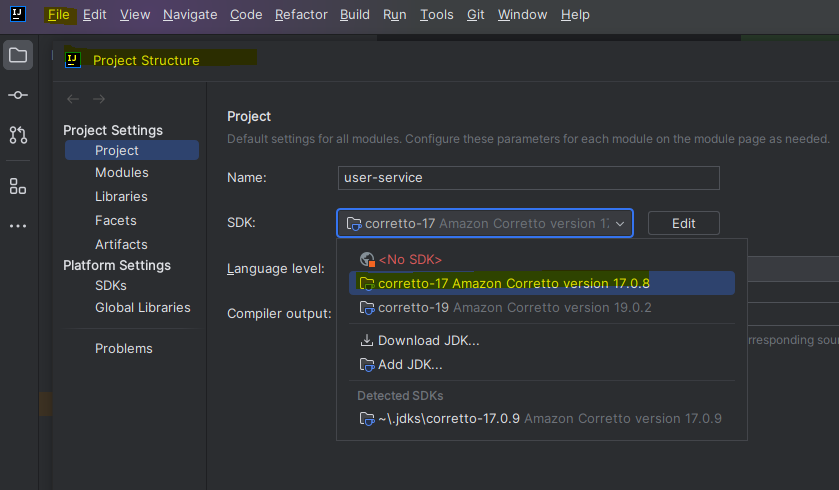Open the Problems page
839x490 pixels.
click(x=124, y=348)
